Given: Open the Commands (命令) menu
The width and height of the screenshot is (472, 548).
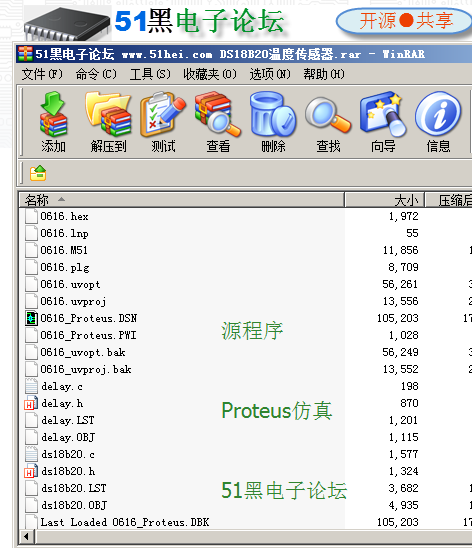Looking at the screenshot, I should point(96,74).
